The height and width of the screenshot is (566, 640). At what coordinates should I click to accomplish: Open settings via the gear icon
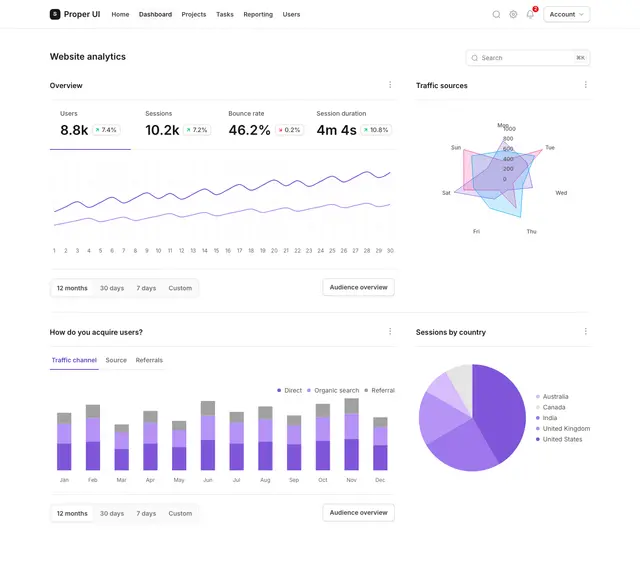click(x=513, y=14)
